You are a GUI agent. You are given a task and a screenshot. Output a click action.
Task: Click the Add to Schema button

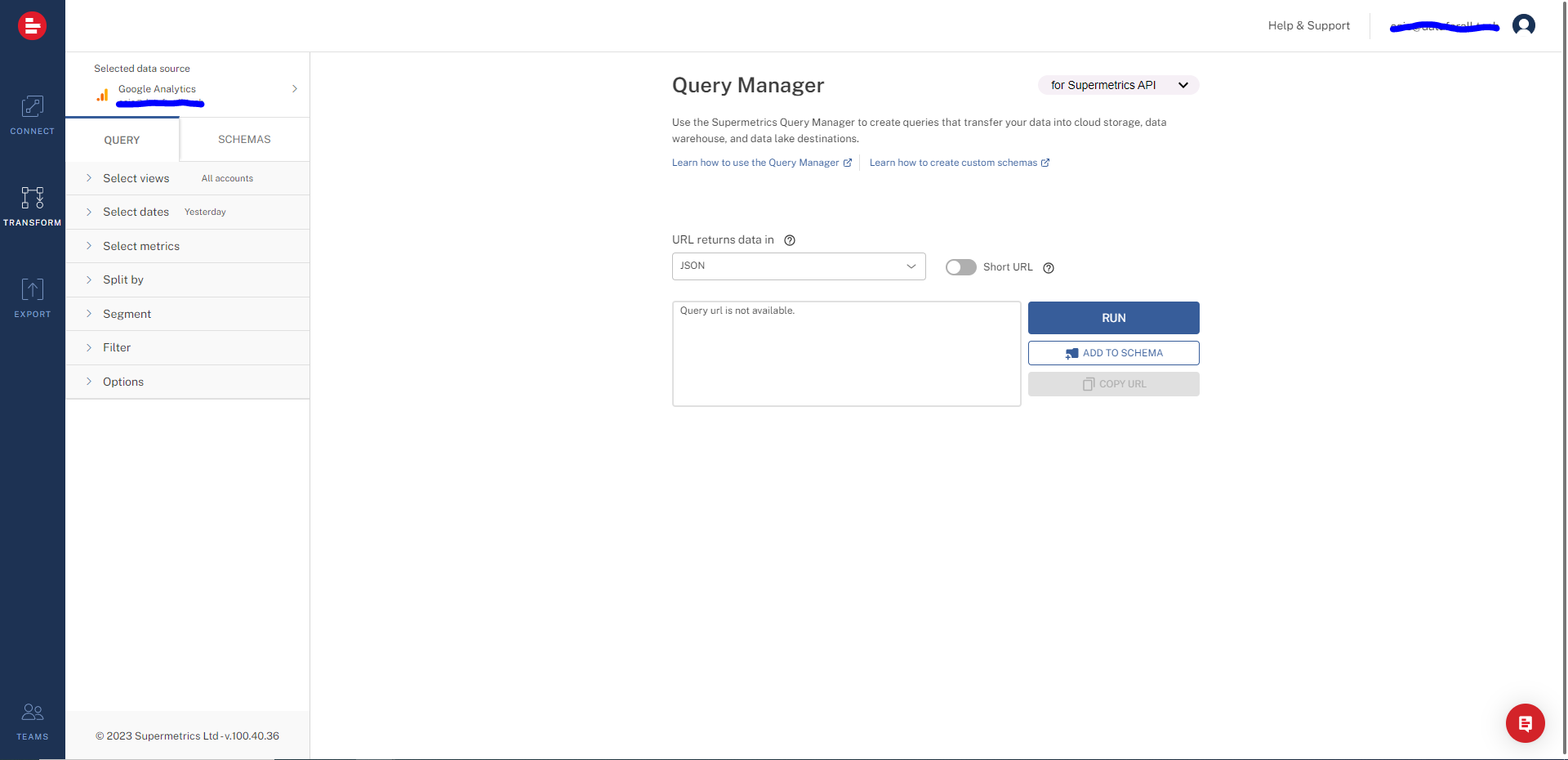tap(1113, 353)
